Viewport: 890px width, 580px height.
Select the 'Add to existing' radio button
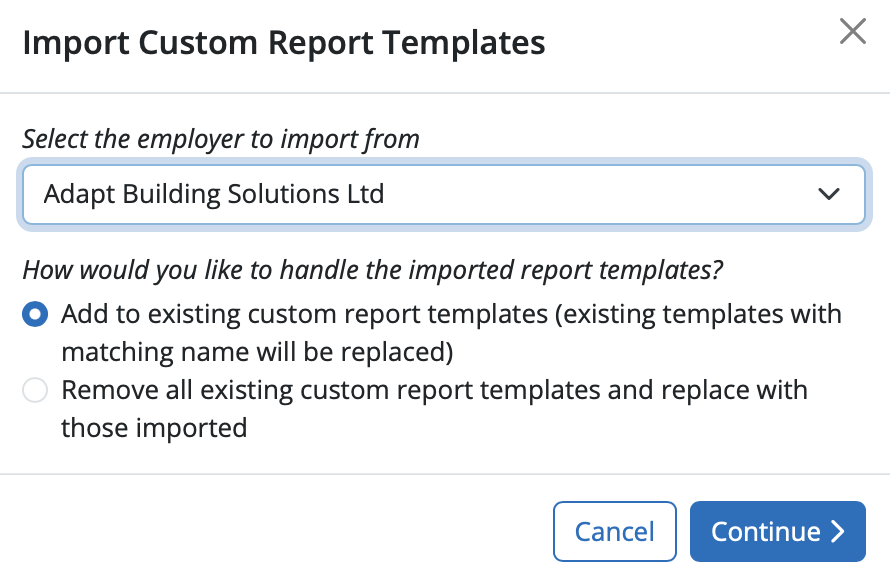[x=35, y=315]
